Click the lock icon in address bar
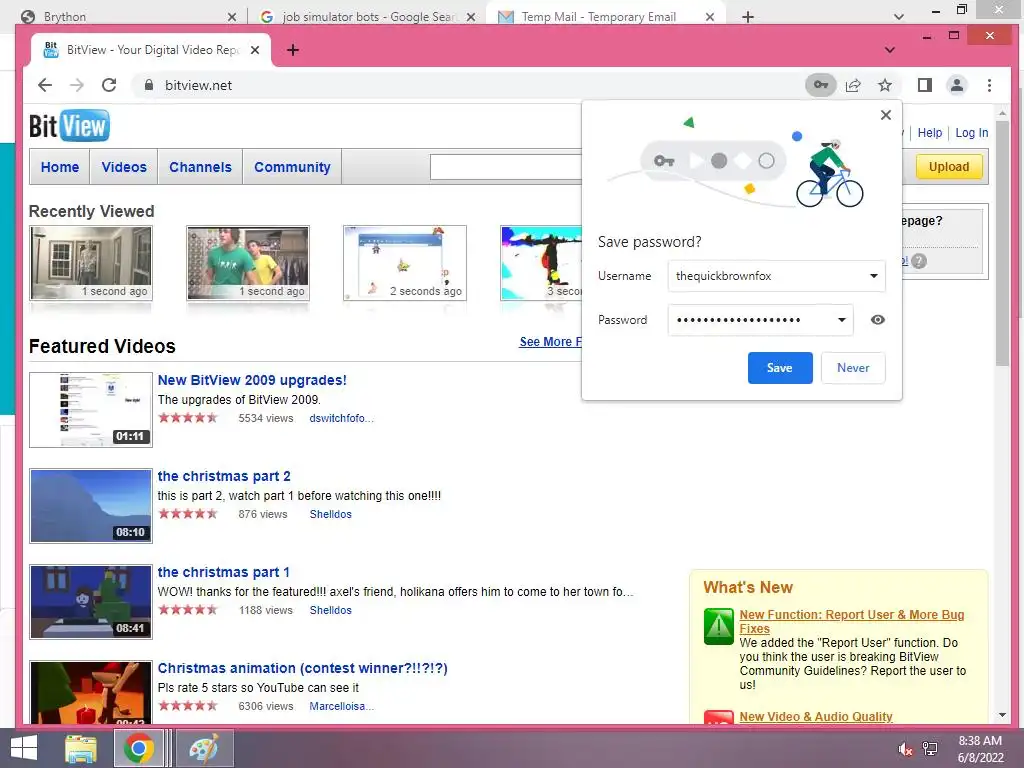This screenshot has height=768, width=1024. [x=149, y=85]
